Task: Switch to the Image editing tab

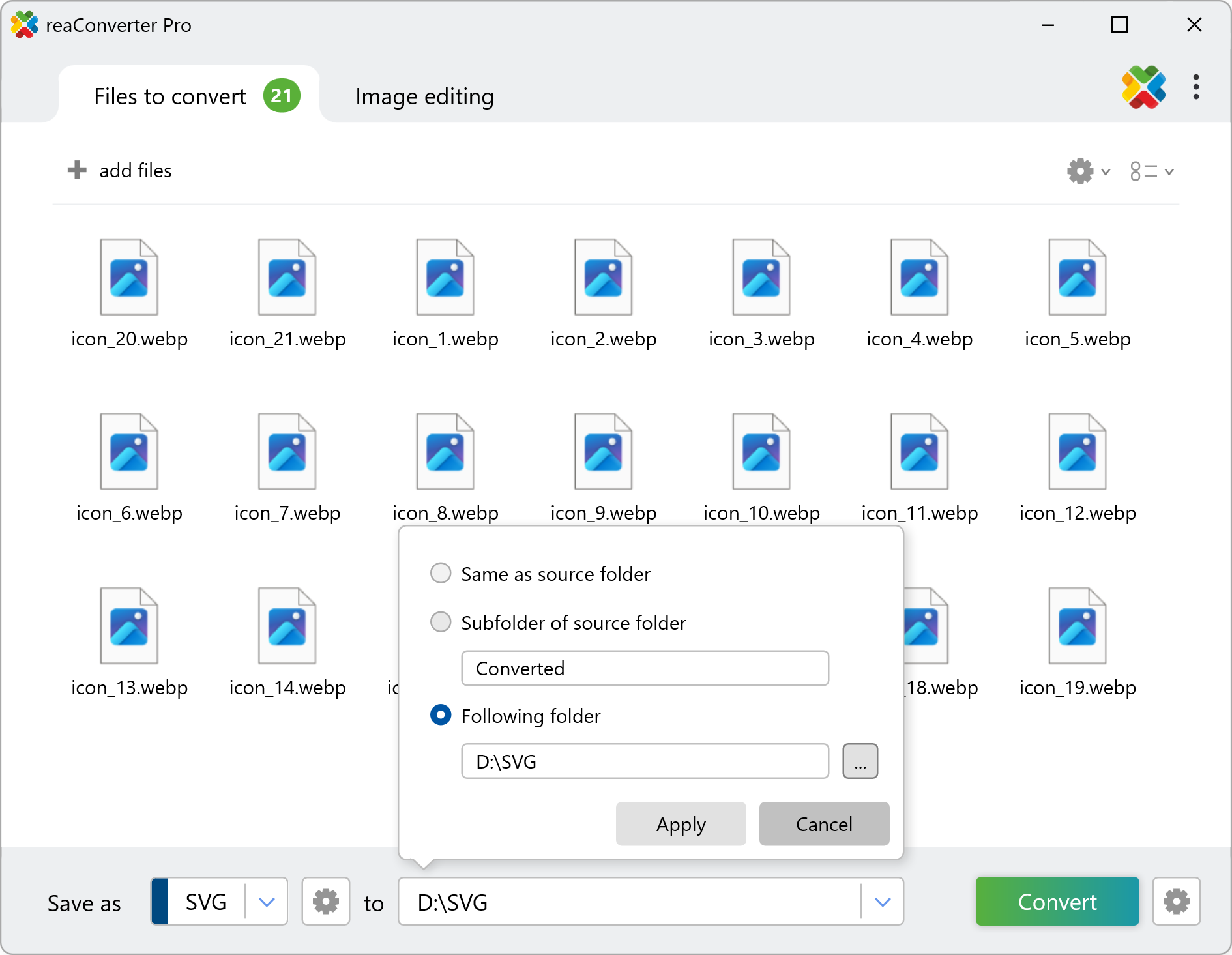Action: pos(424,96)
